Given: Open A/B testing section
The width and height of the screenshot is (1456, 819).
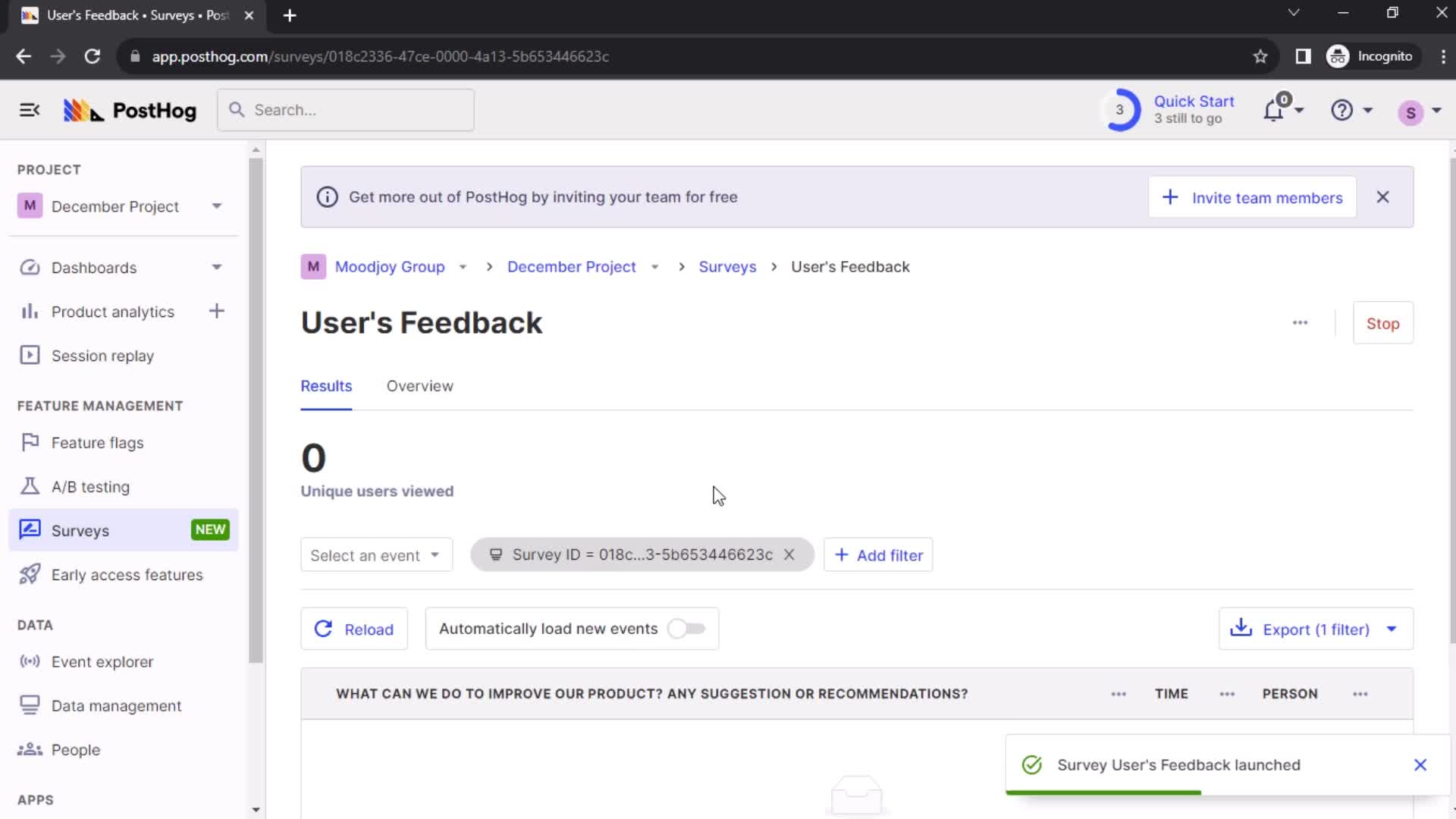Looking at the screenshot, I should click(90, 486).
